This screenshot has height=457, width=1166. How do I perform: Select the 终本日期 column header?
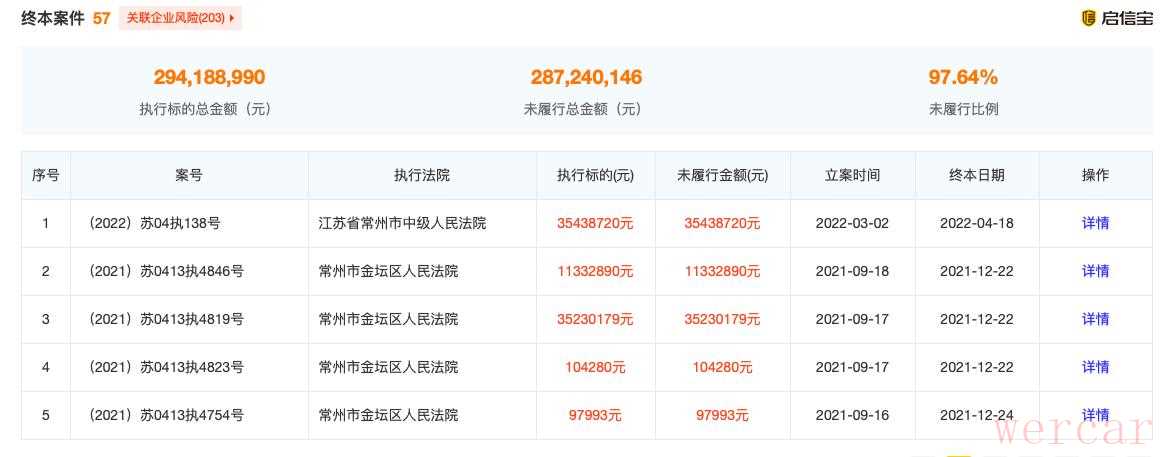(976, 175)
